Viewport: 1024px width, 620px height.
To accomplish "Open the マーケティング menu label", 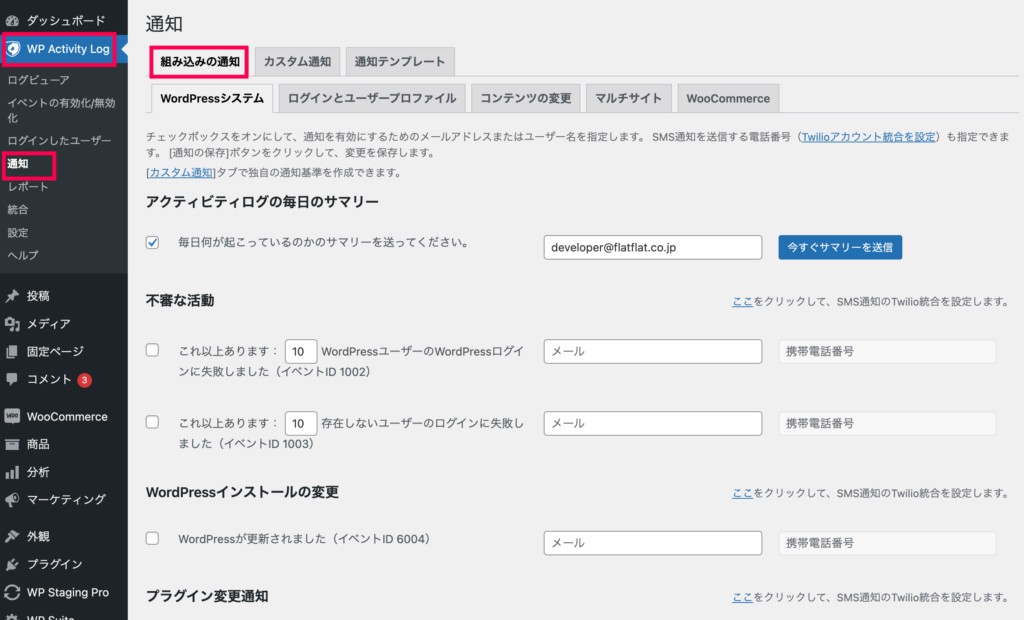I will [66, 500].
